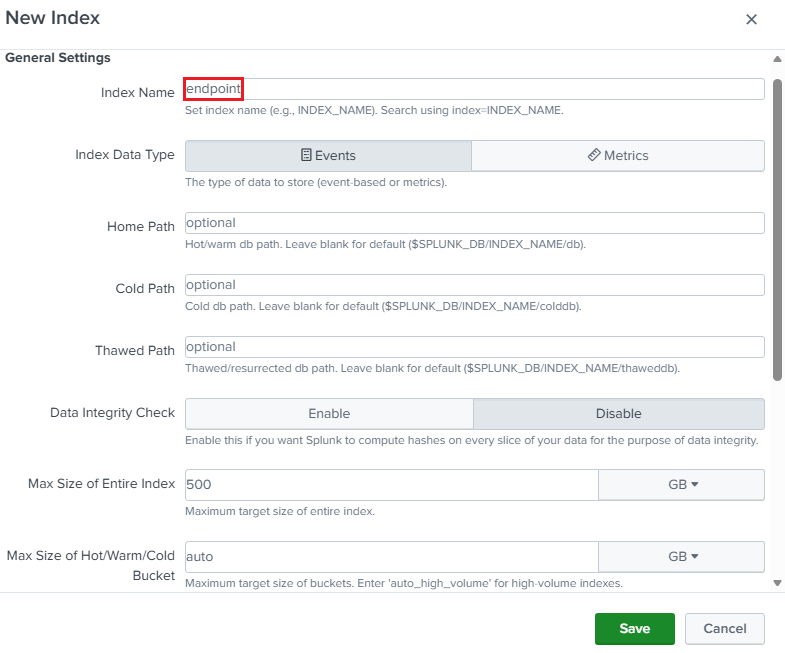Click 'Maximum target size of buckets' help text
The height and width of the screenshot is (653, 785).
404,583
